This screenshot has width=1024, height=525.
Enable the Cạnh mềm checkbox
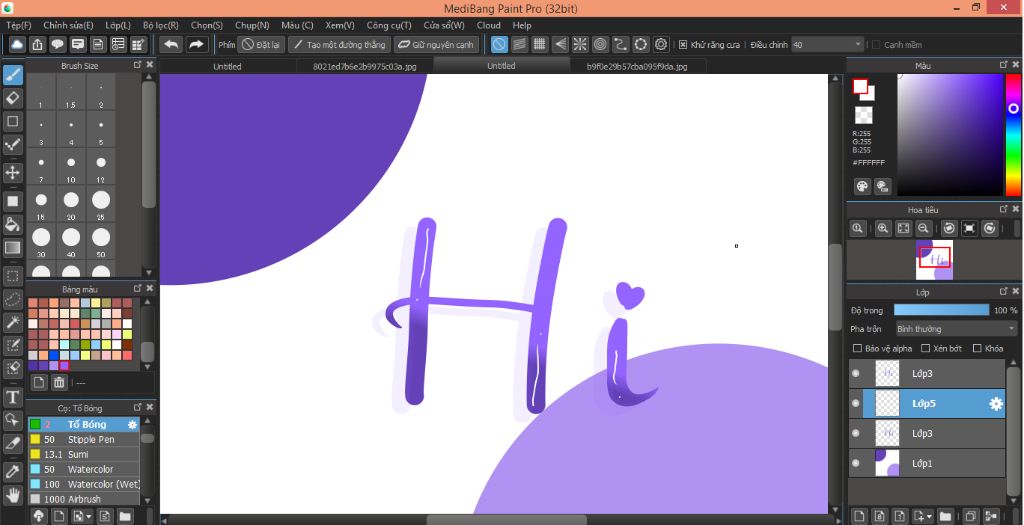[876, 44]
